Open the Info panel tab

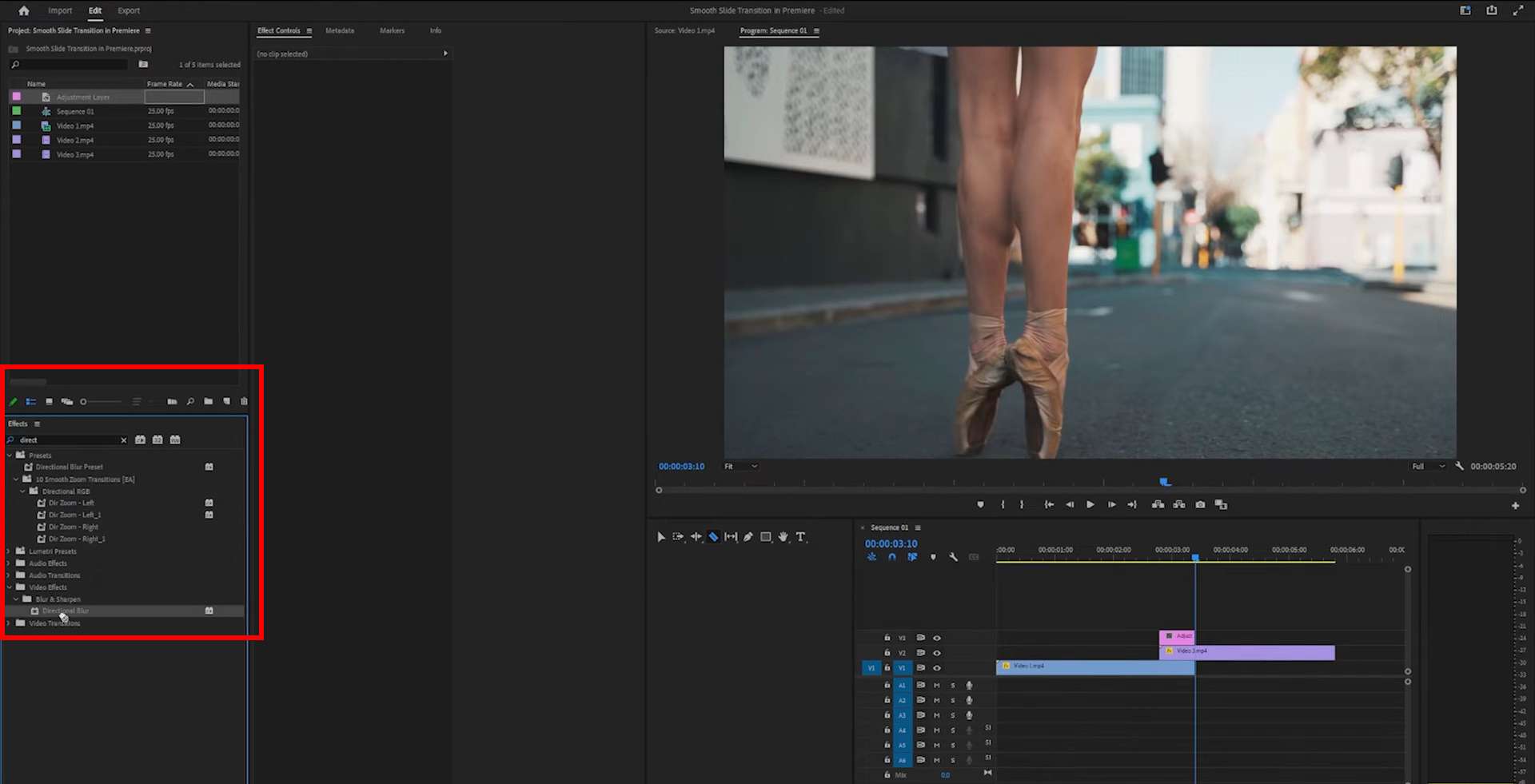coord(436,30)
